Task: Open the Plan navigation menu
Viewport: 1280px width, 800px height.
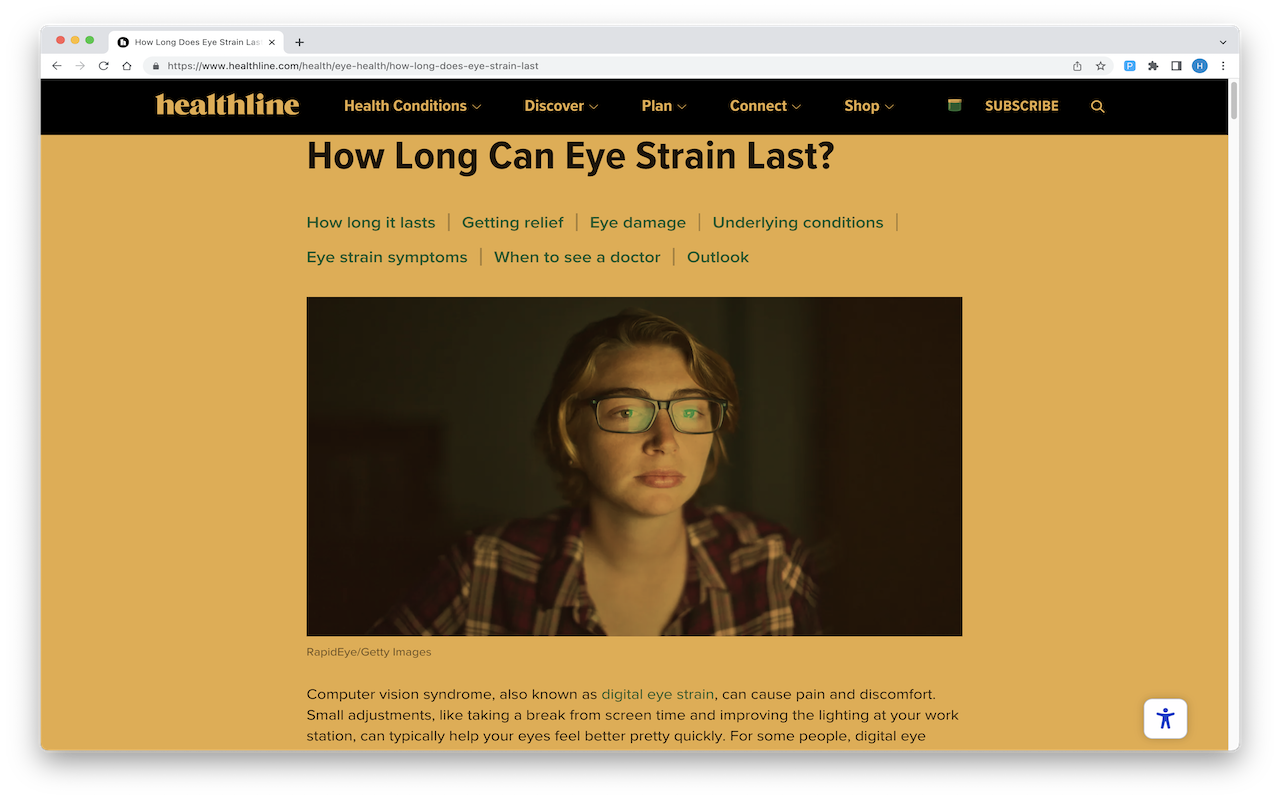Action: coord(664,106)
